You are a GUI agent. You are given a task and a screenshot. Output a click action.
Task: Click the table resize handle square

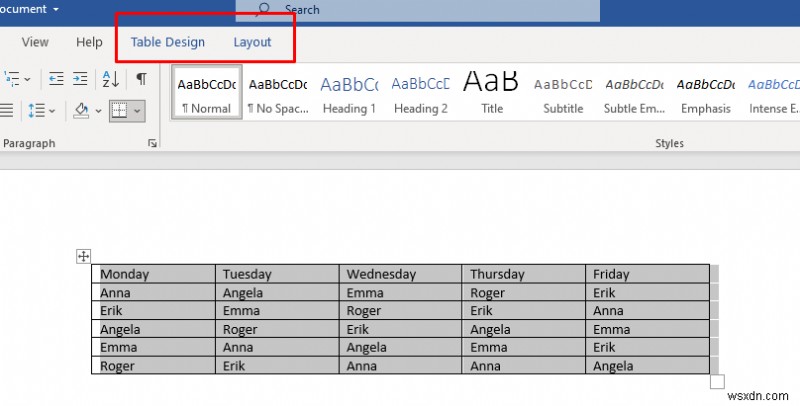[x=717, y=382]
